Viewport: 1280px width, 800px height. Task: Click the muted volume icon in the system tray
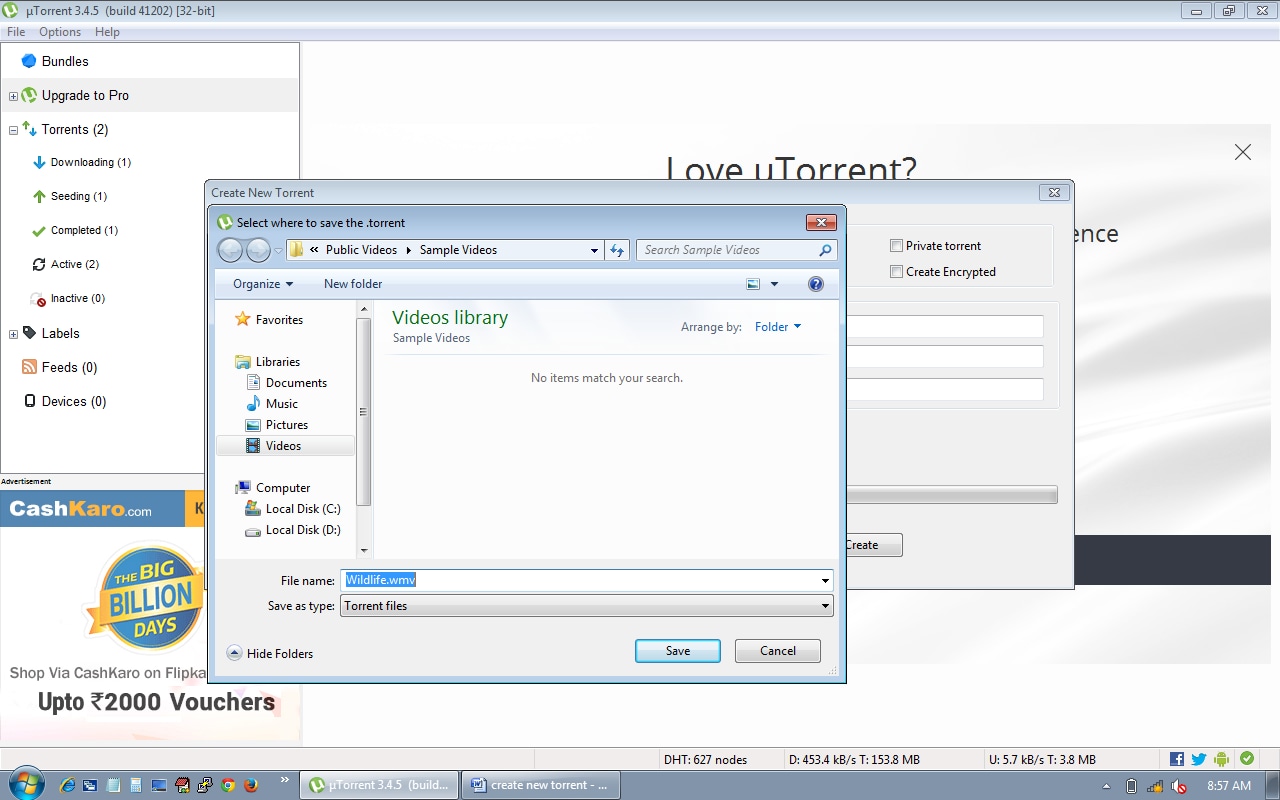pos(1179,786)
